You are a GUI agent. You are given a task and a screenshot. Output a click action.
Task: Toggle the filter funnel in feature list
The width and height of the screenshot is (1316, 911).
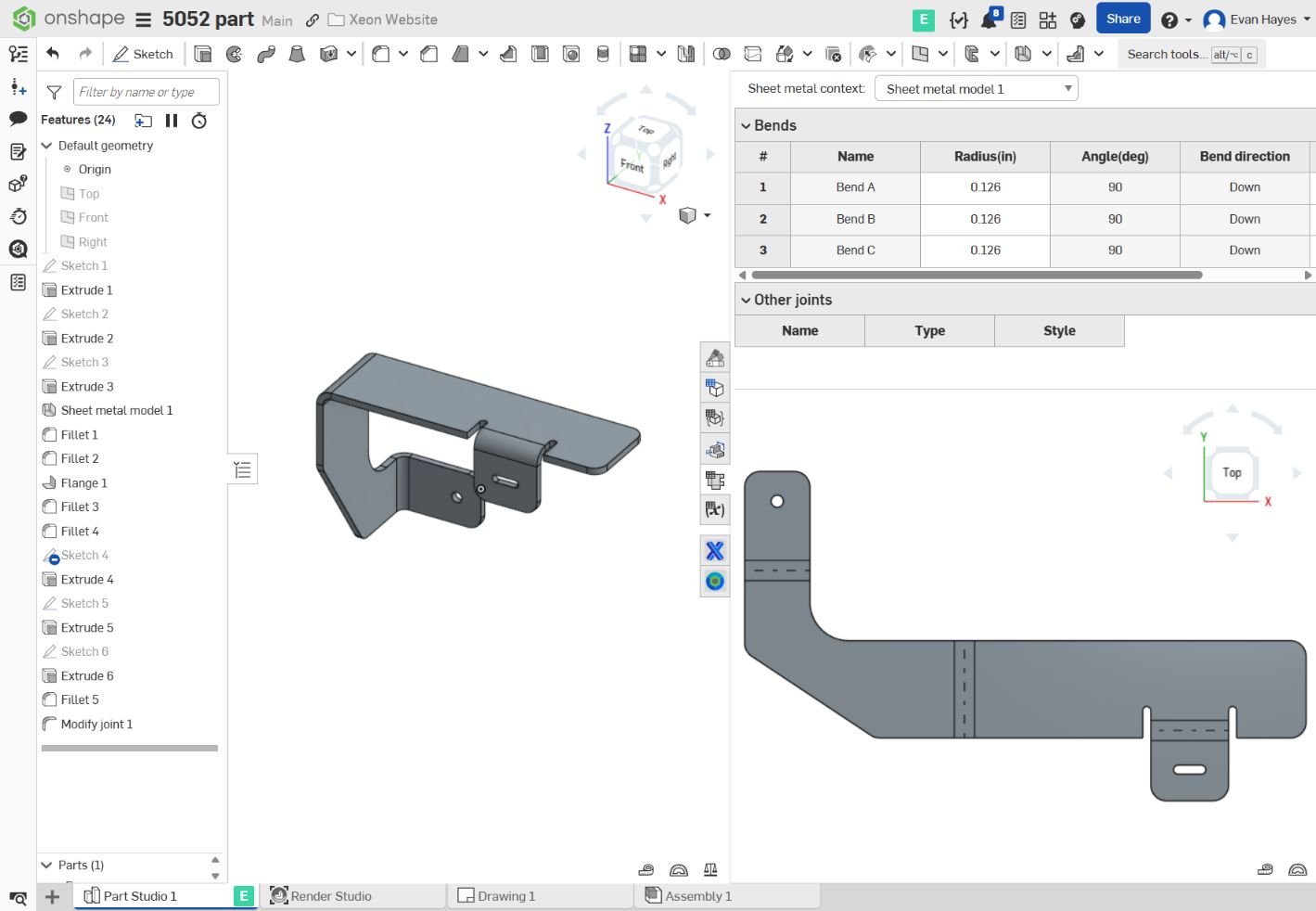pyautogui.click(x=54, y=92)
